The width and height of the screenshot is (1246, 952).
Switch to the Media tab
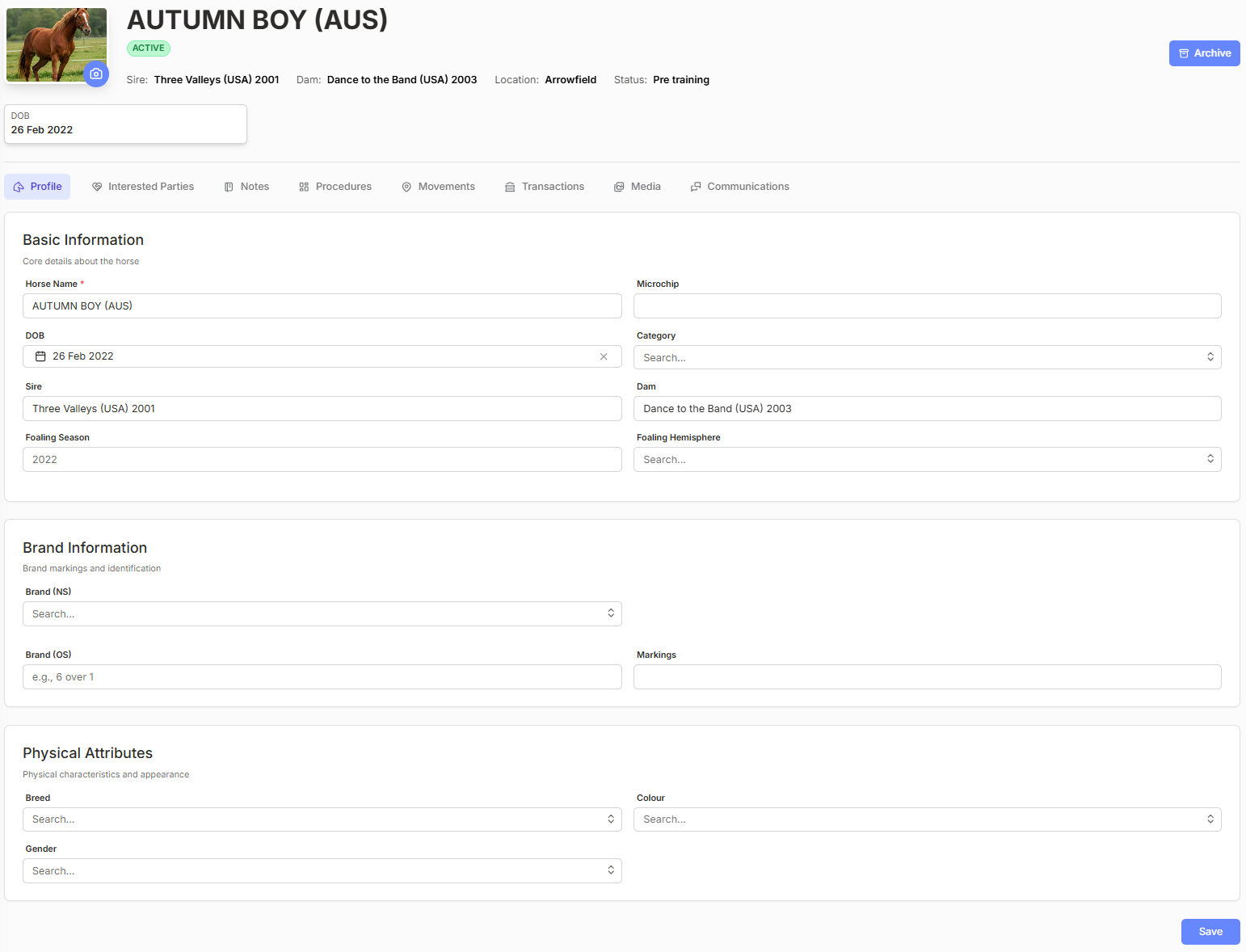click(x=638, y=187)
